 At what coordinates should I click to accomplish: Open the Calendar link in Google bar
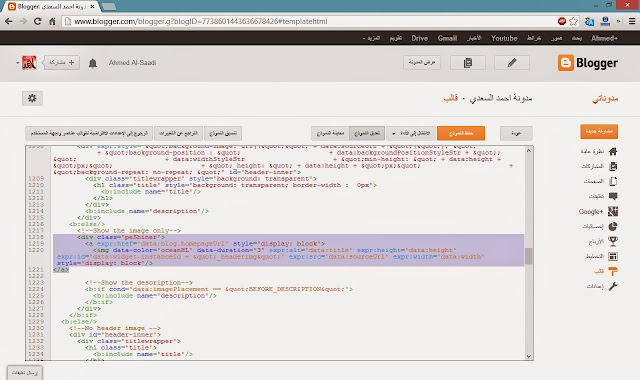(396, 38)
